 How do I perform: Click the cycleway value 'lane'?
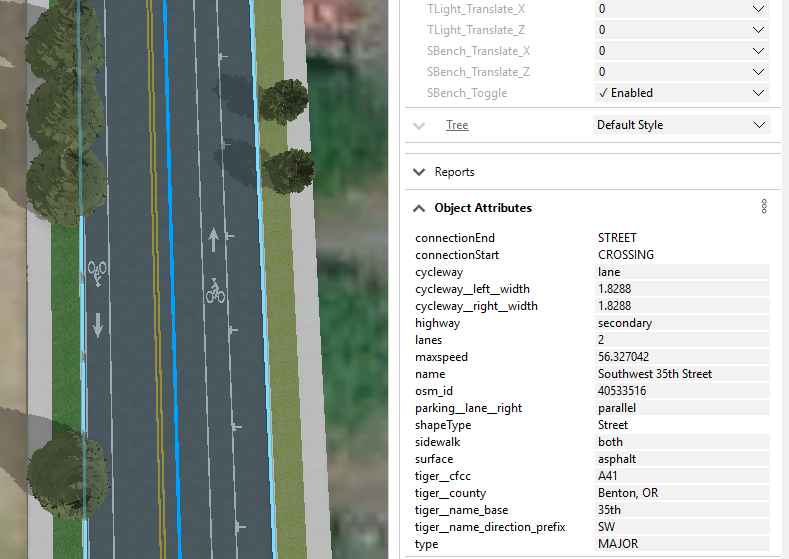tap(682, 272)
